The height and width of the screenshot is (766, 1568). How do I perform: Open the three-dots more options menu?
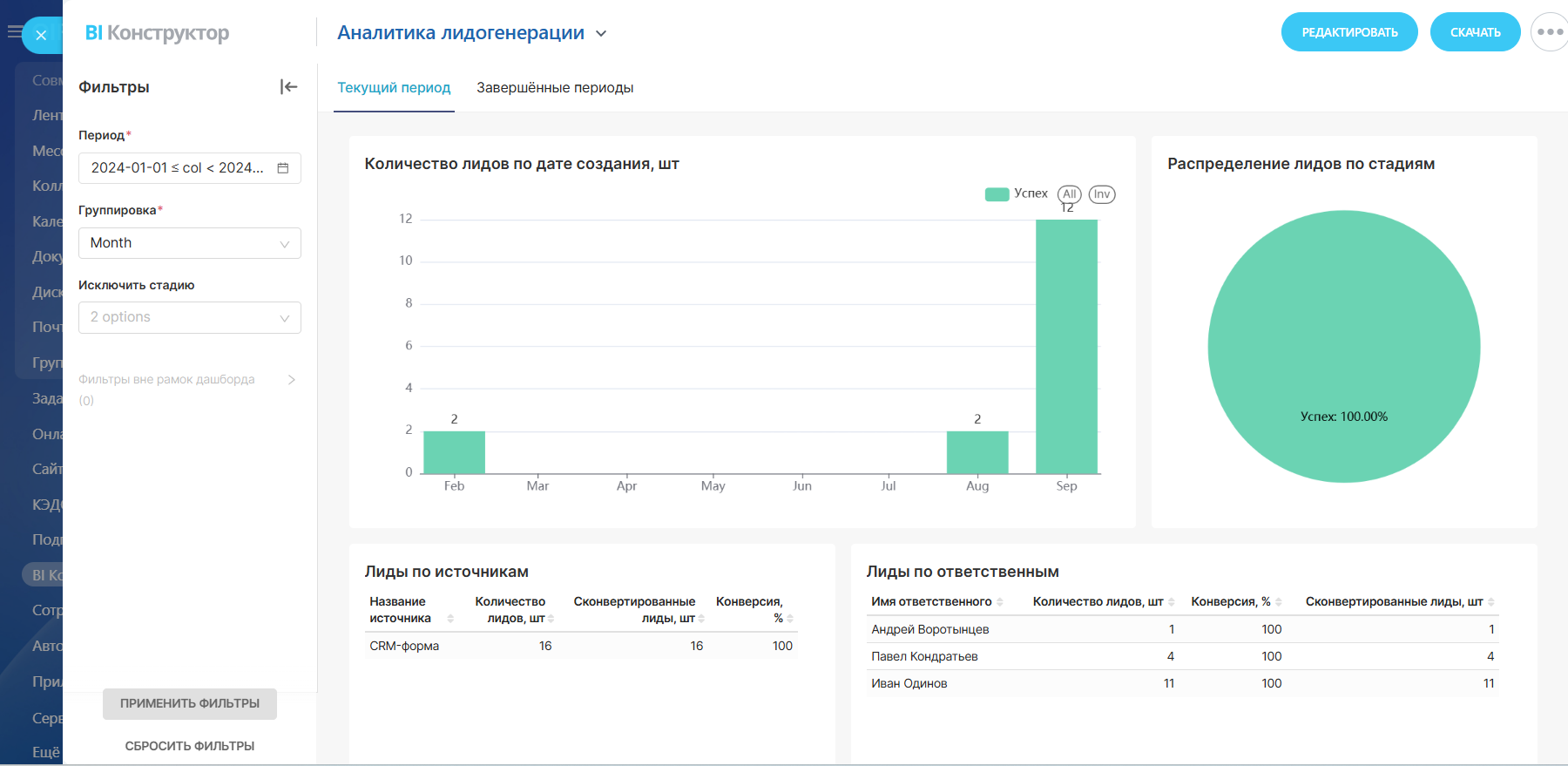pyautogui.click(x=1549, y=32)
